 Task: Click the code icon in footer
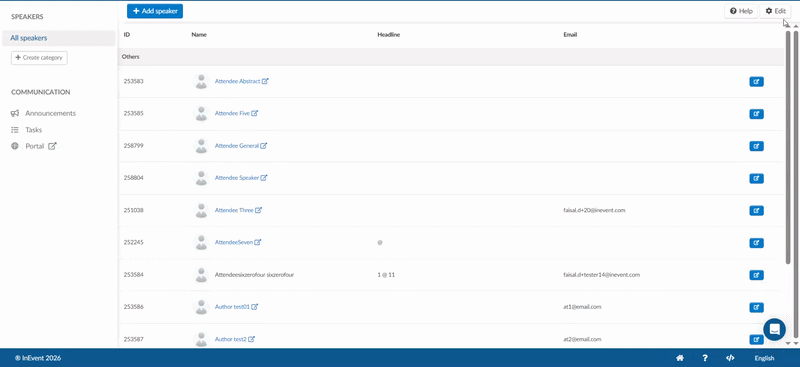point(730,358)
